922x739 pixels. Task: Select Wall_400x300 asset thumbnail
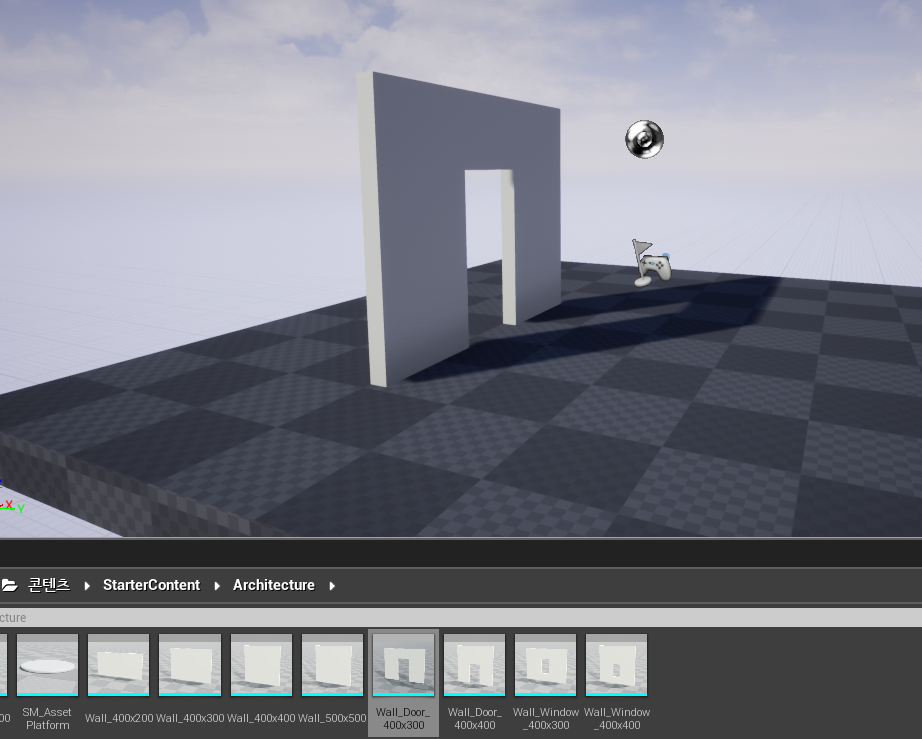190,665
